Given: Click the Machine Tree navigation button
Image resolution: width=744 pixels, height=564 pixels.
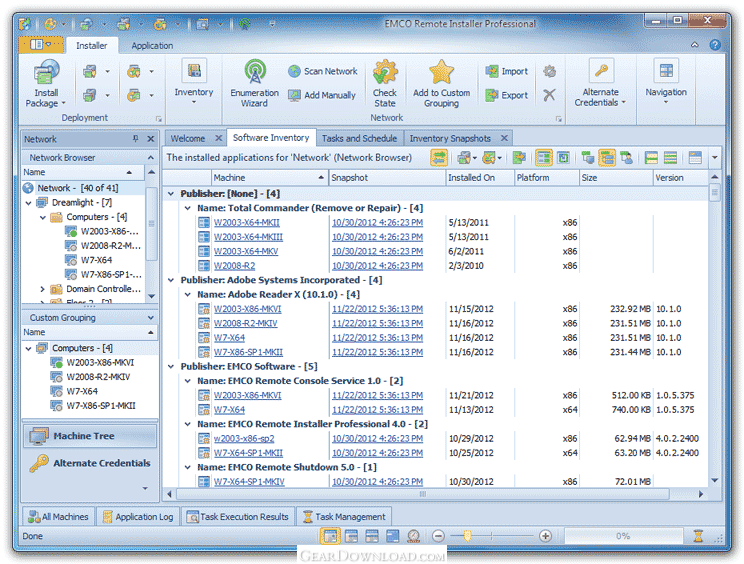Looking at the screenshot, I should 90,436.
